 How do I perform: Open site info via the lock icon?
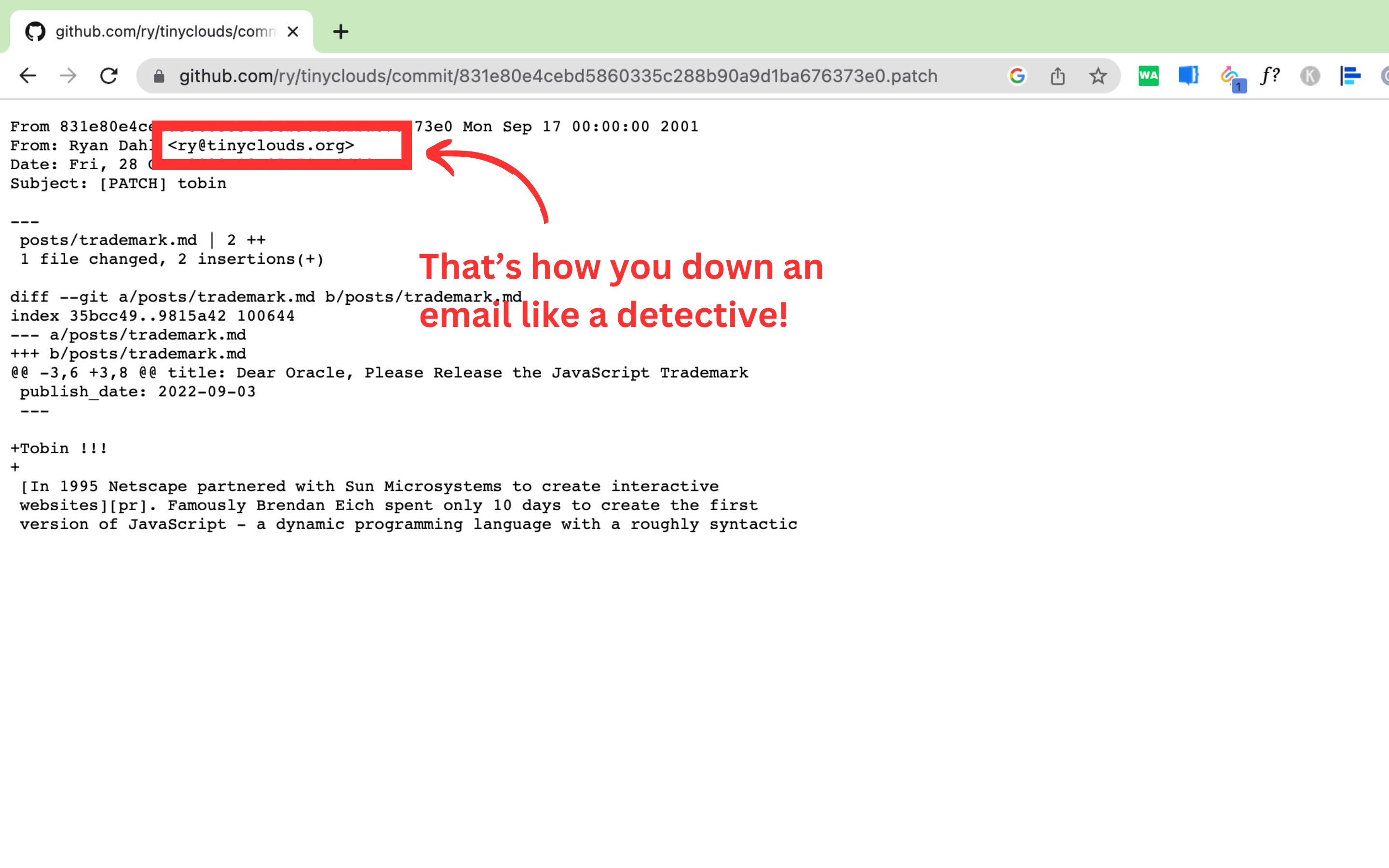point(159,76)
